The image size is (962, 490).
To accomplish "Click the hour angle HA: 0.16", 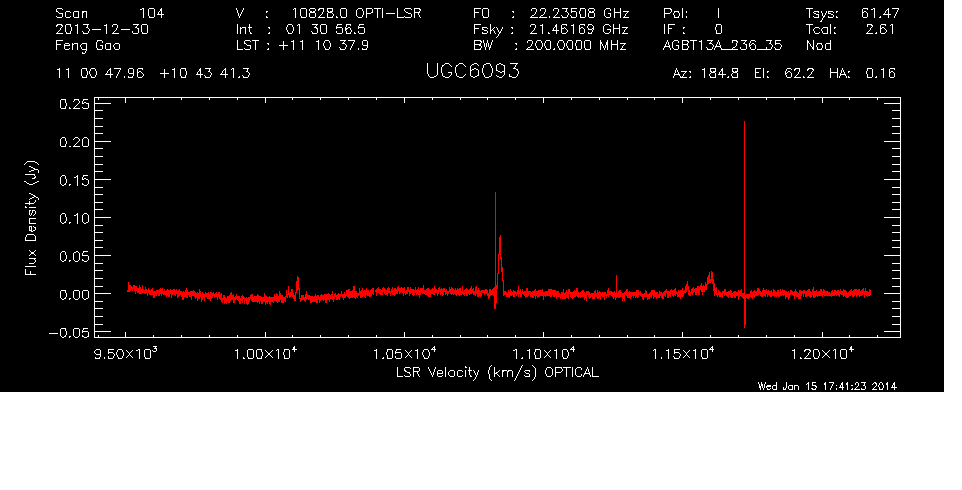I will point(862,74).
